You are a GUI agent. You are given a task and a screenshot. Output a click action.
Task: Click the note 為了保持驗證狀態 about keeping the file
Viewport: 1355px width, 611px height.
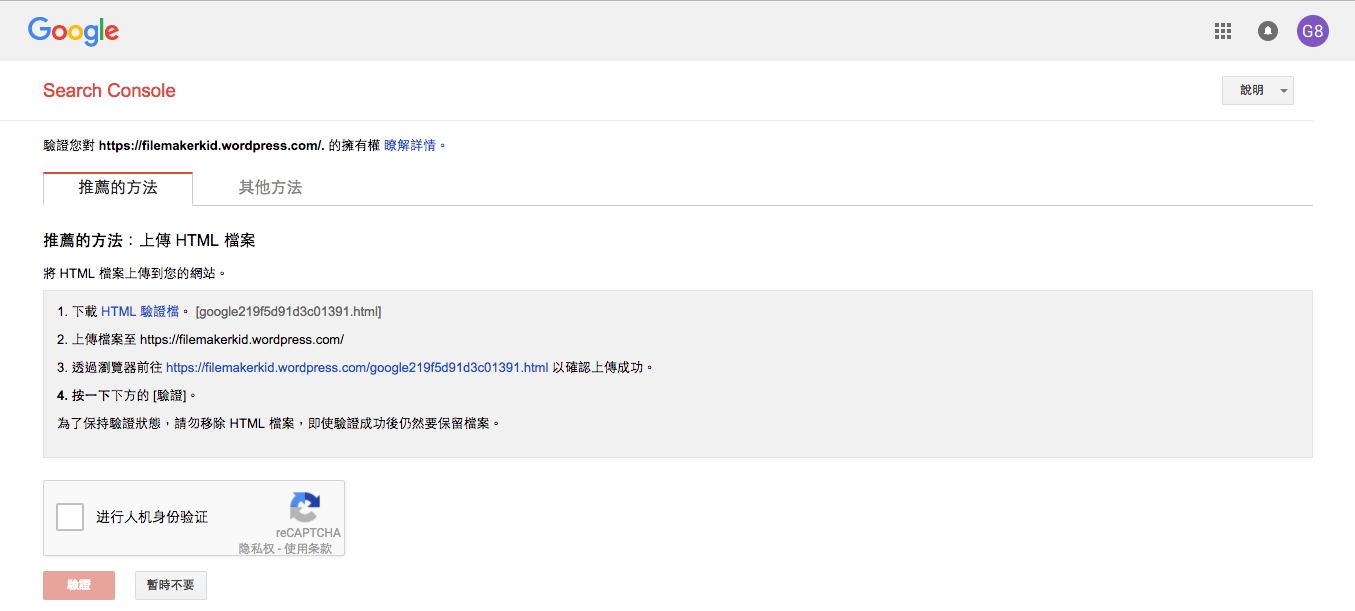point(279,423)
